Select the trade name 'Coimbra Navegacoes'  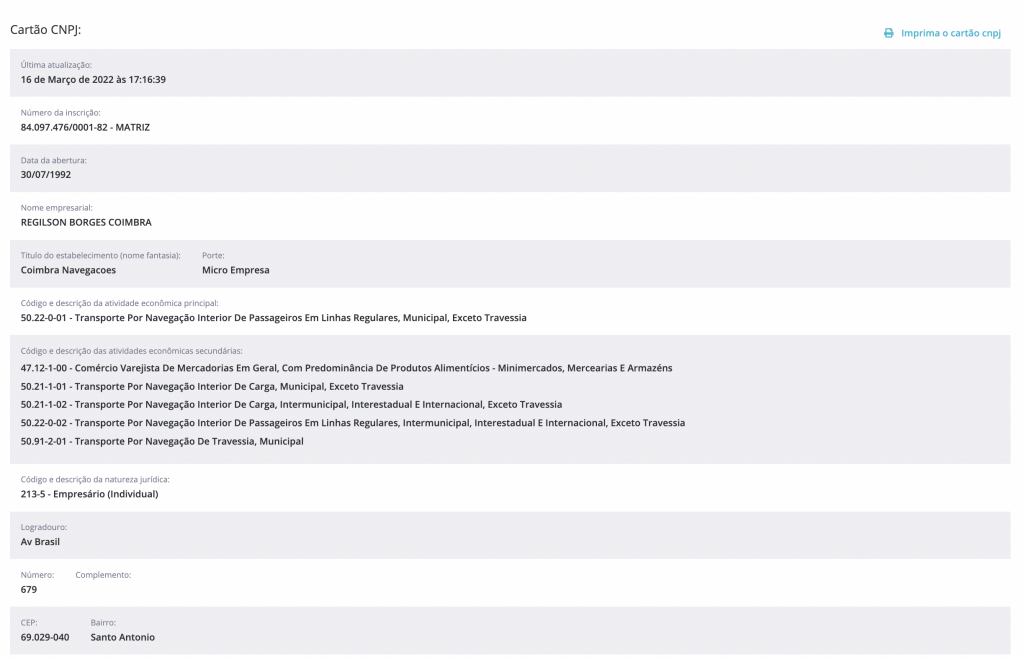pyautogui.click(x=68, y=270)
